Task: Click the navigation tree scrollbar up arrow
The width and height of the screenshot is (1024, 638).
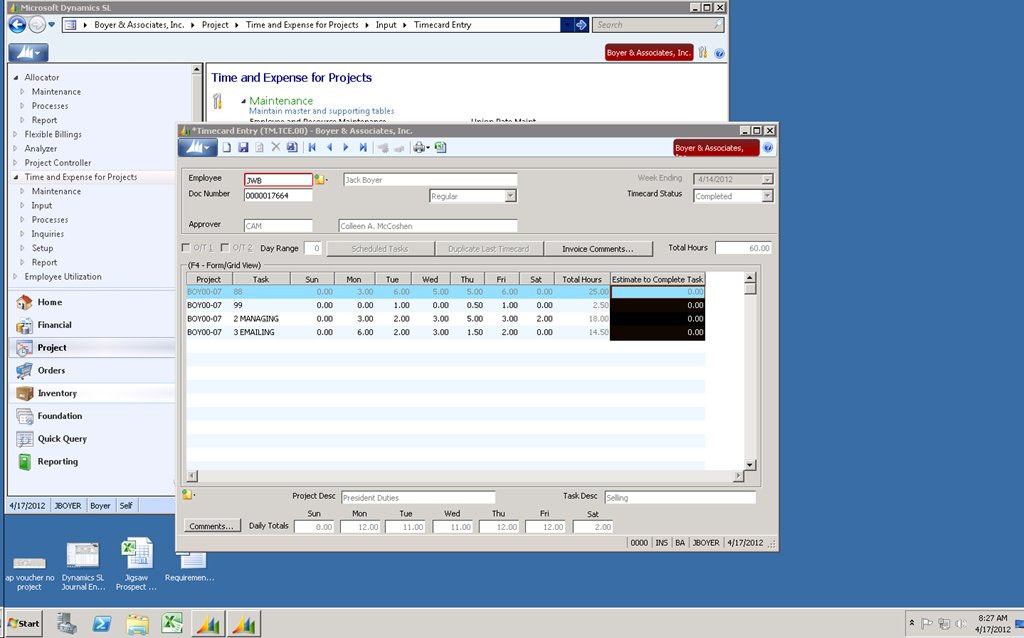Action: click(x=197, y=69)
